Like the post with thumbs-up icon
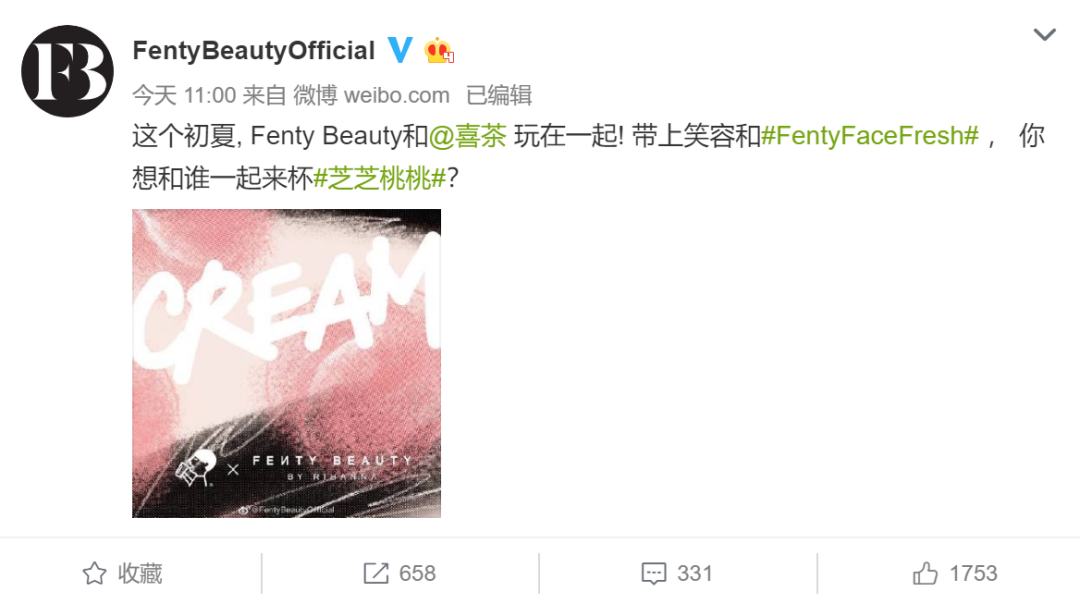Viewport: 1080px width, 604px height. (925, 573)
